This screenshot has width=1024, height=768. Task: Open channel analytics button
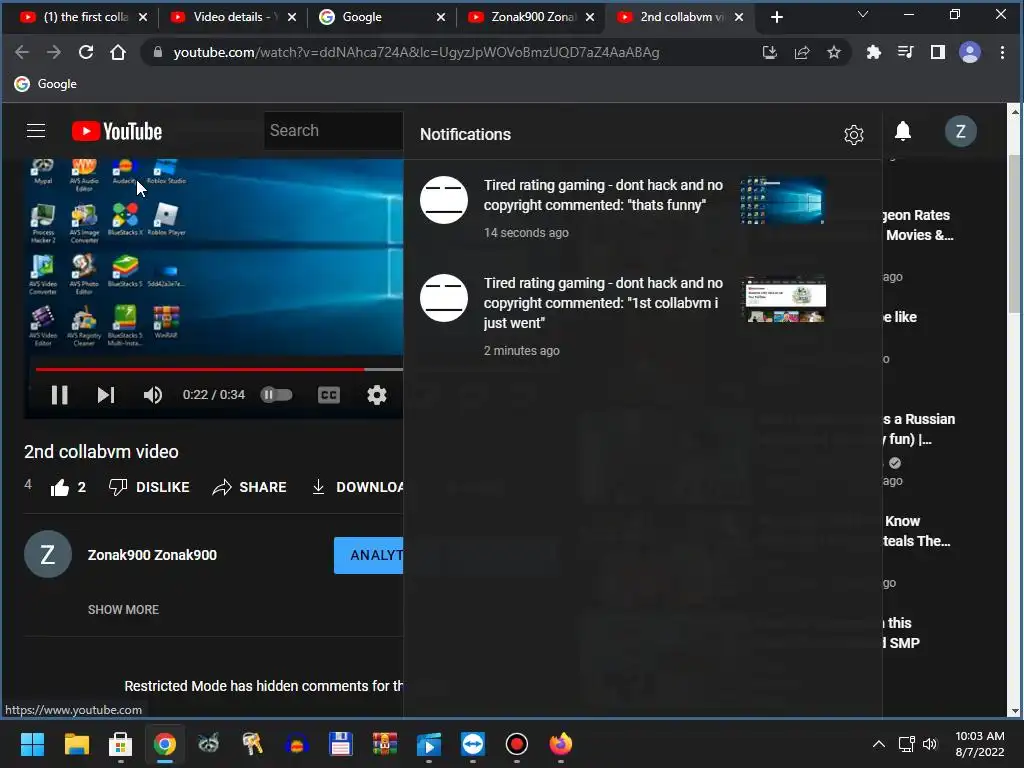click(x=368, y=555)
